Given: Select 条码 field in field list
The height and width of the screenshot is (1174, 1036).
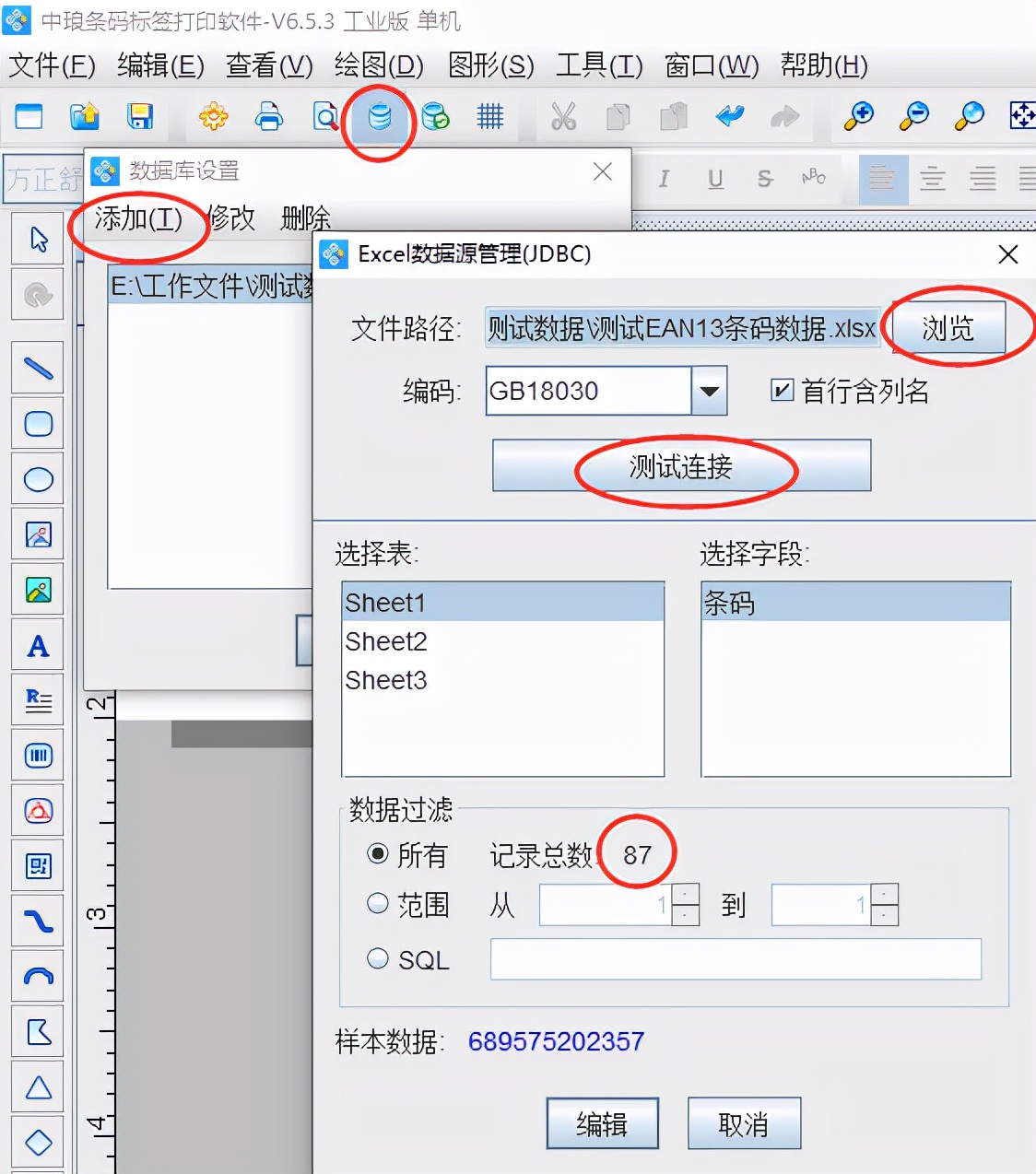Looking at the screenshot, I should tap(856, 603).
